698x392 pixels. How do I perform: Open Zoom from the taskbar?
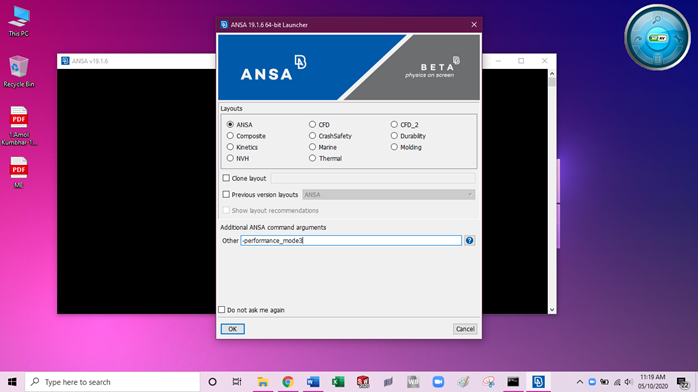[x=438, y=382]
